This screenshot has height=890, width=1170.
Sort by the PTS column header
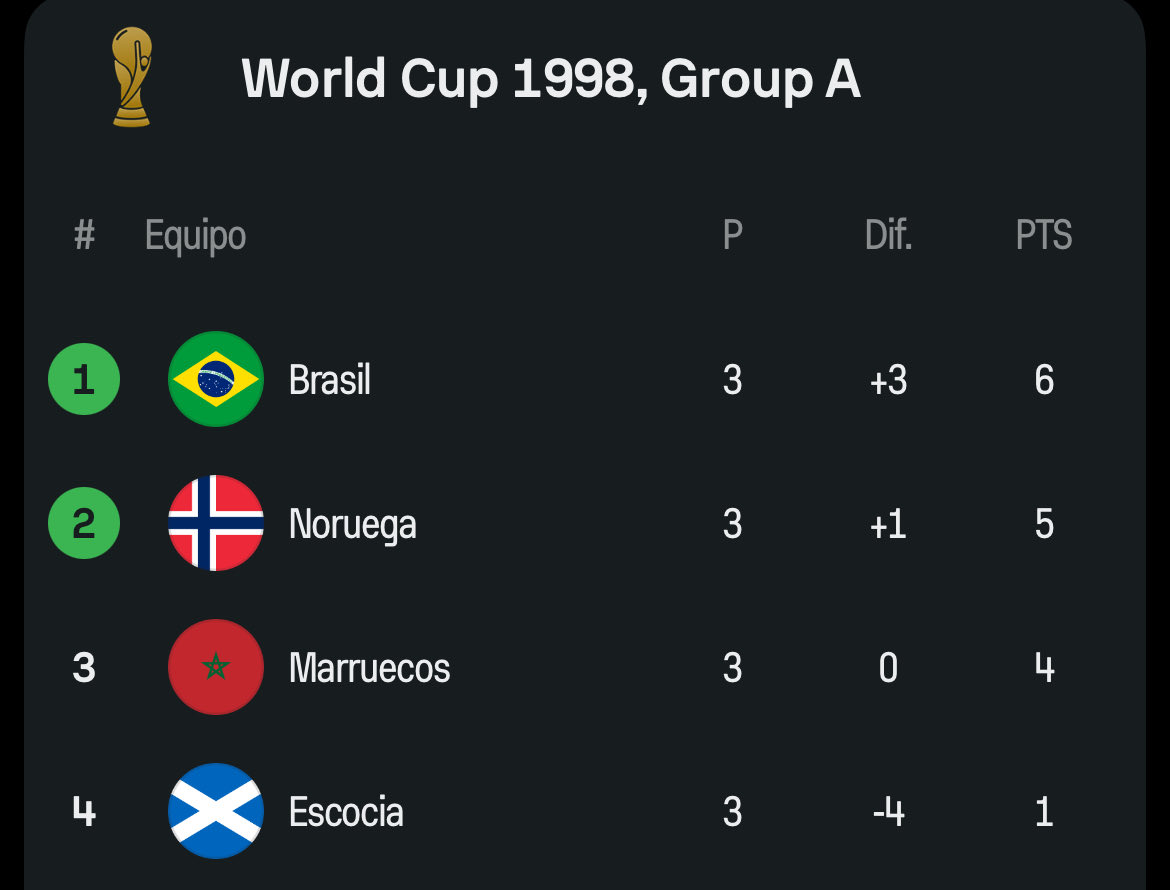coord(1044,235)
